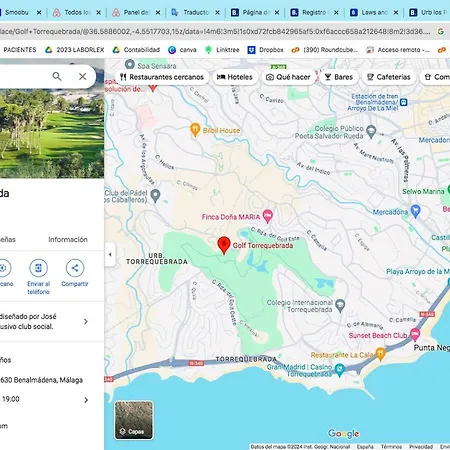Click the Bibil House restaurant pin

click(x=195, y=130)
